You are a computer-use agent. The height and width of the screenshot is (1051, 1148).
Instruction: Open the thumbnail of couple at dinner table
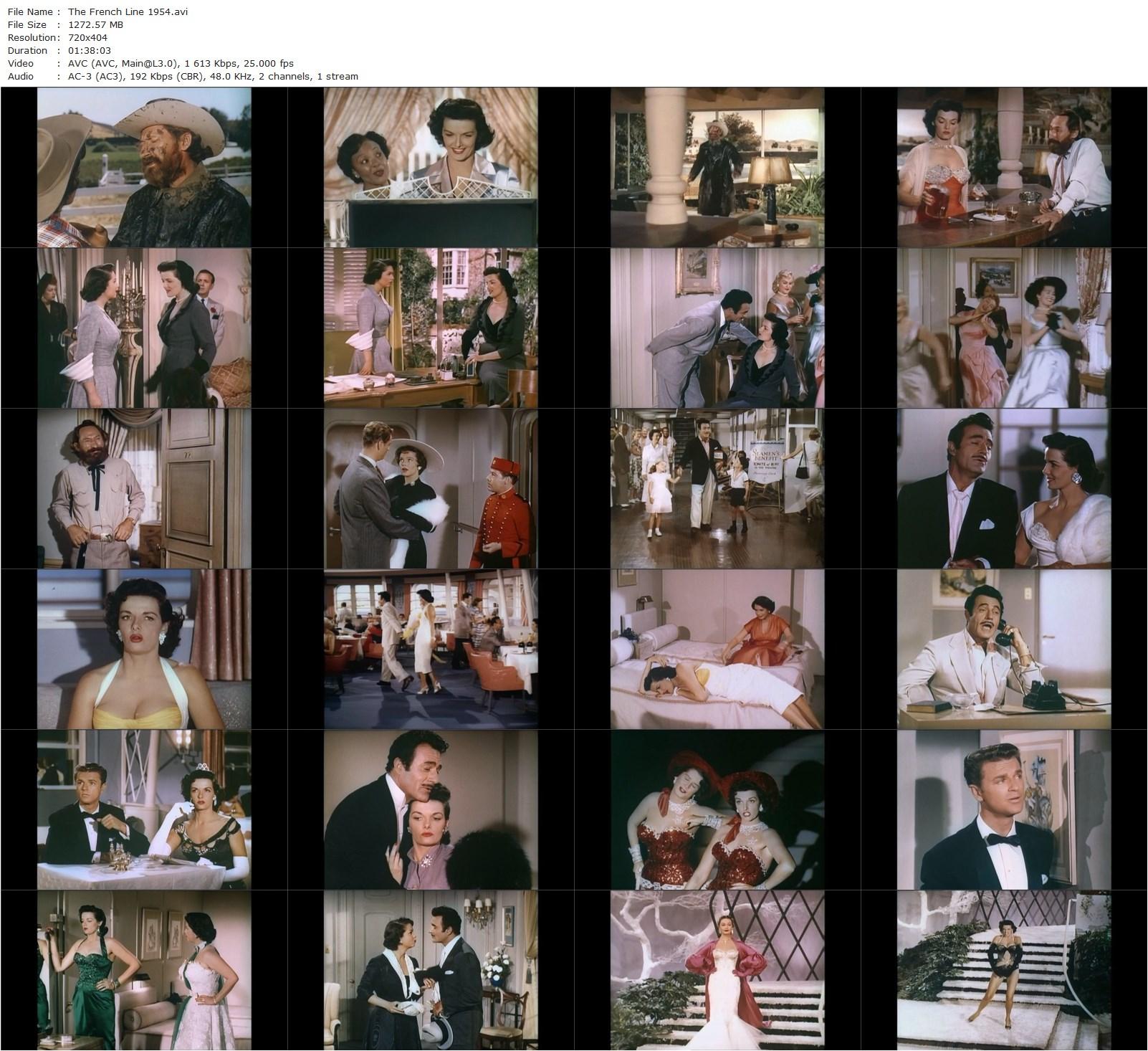point(144,810)
